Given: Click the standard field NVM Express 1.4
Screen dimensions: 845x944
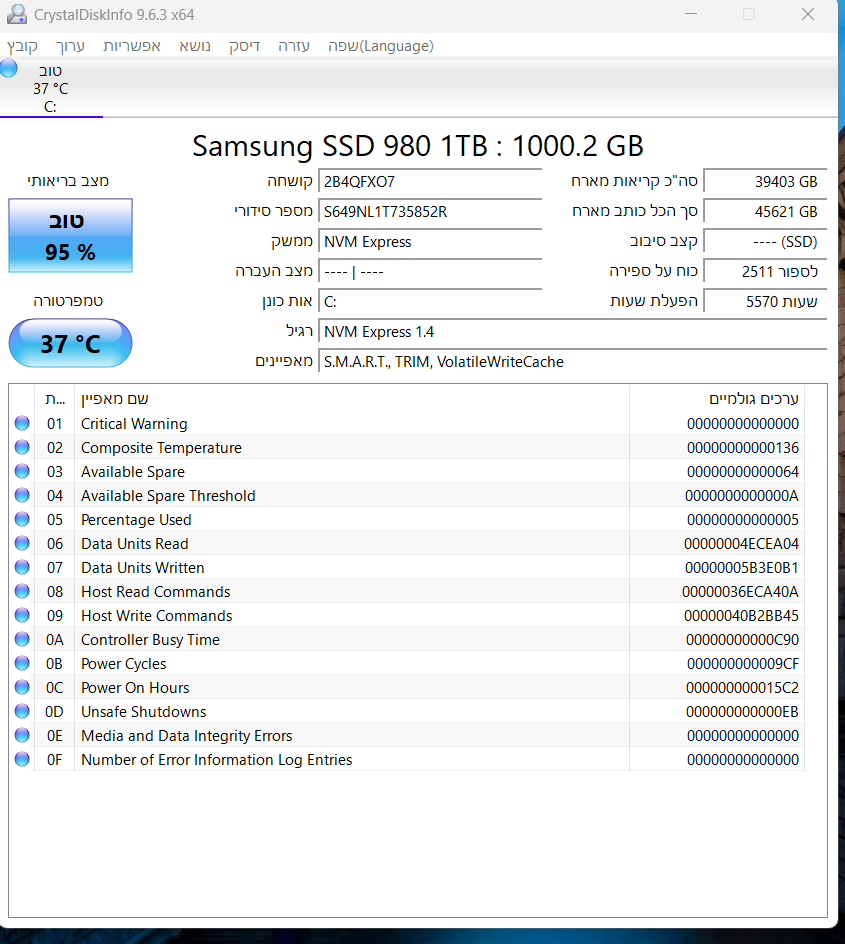Looking at the screenshot, I should (x=572, y=332).
